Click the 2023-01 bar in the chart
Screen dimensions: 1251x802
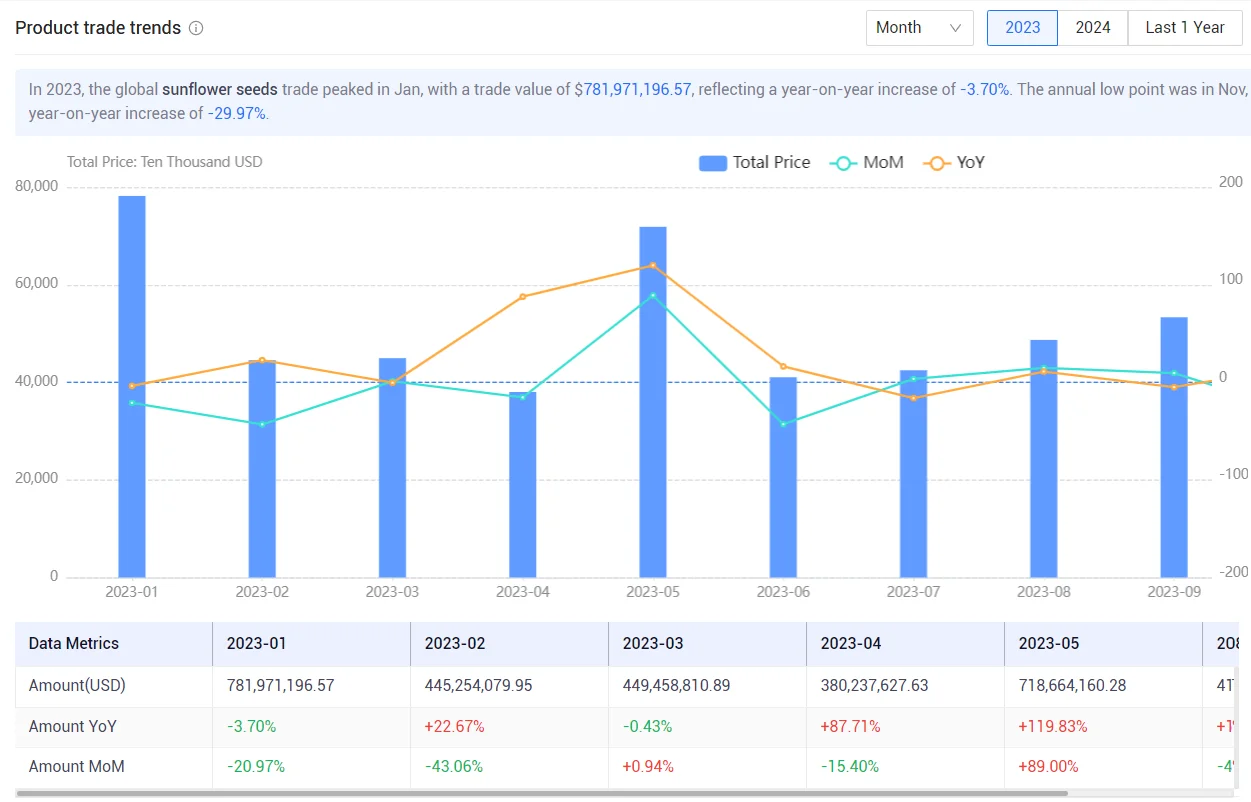[132, 386]
